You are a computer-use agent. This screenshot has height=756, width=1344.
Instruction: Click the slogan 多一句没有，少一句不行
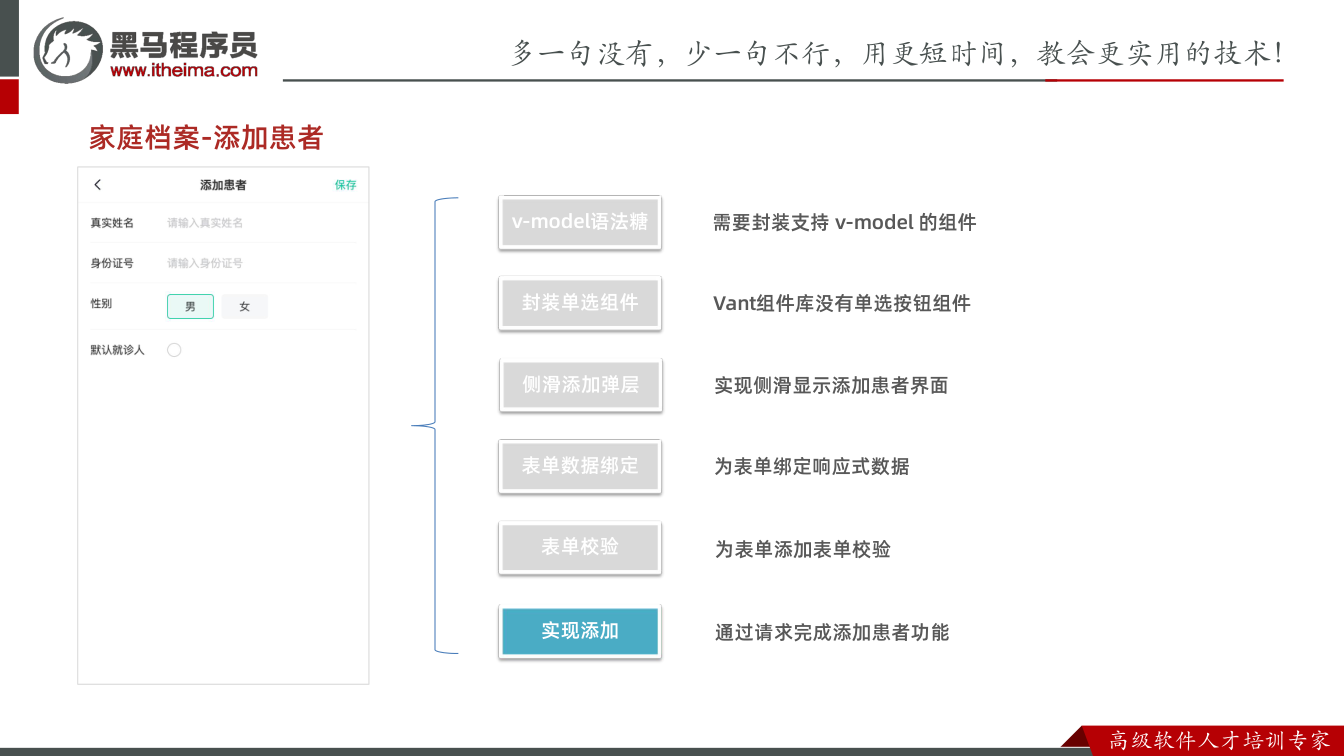675,53
